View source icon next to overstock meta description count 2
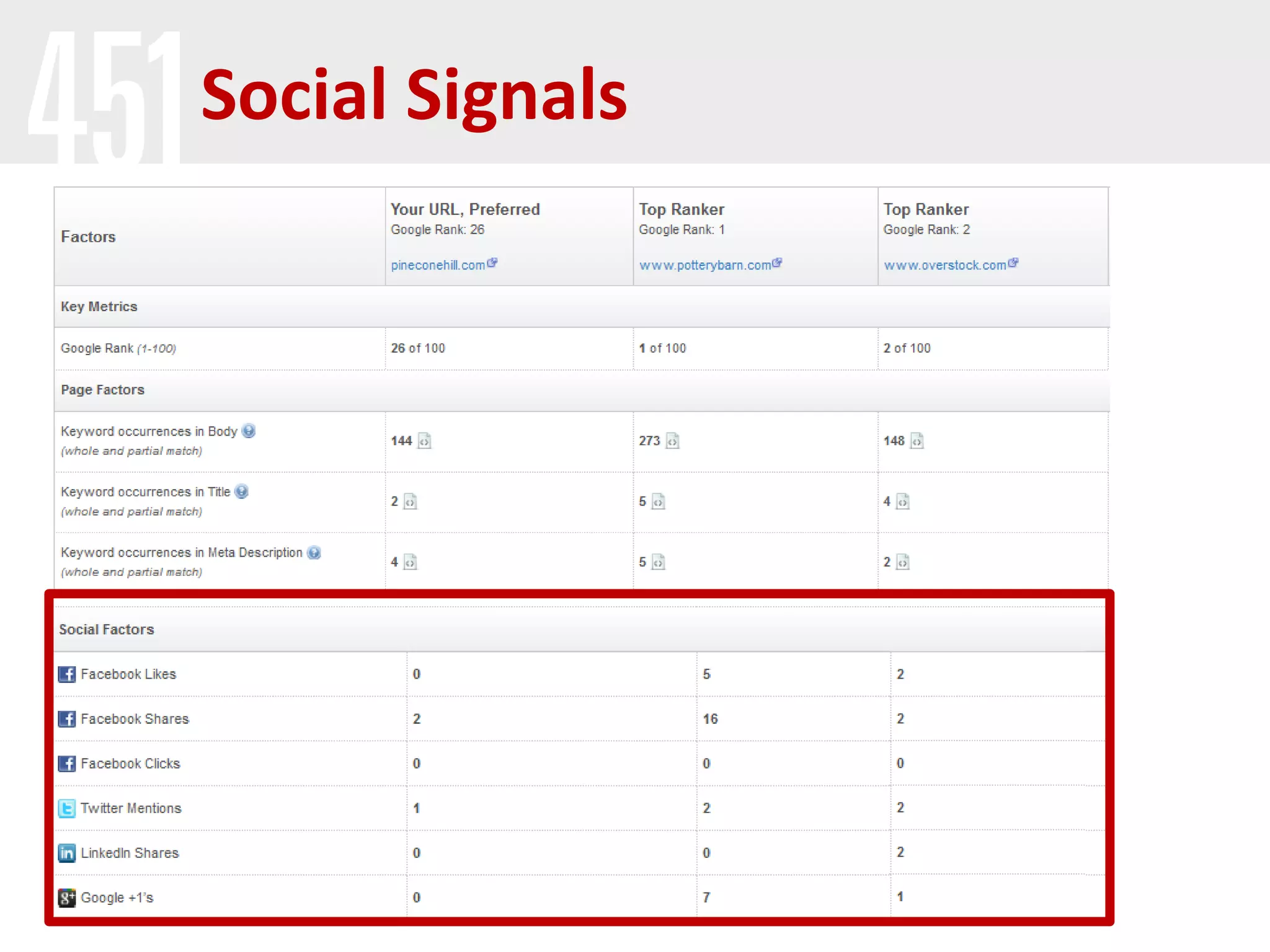Screen dimensions: 1270x952 [903, 562]
